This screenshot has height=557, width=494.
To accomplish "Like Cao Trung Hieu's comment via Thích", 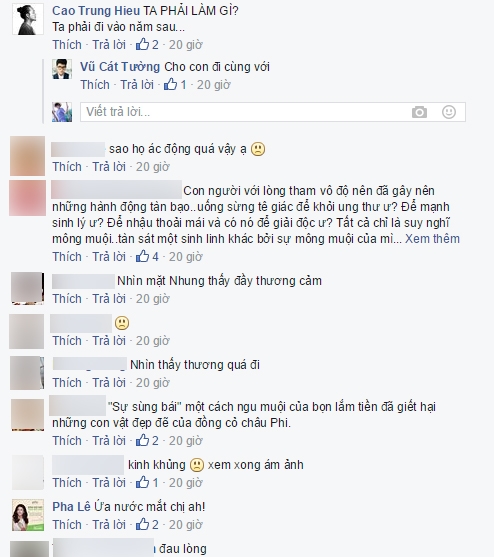I will point(67,45).
